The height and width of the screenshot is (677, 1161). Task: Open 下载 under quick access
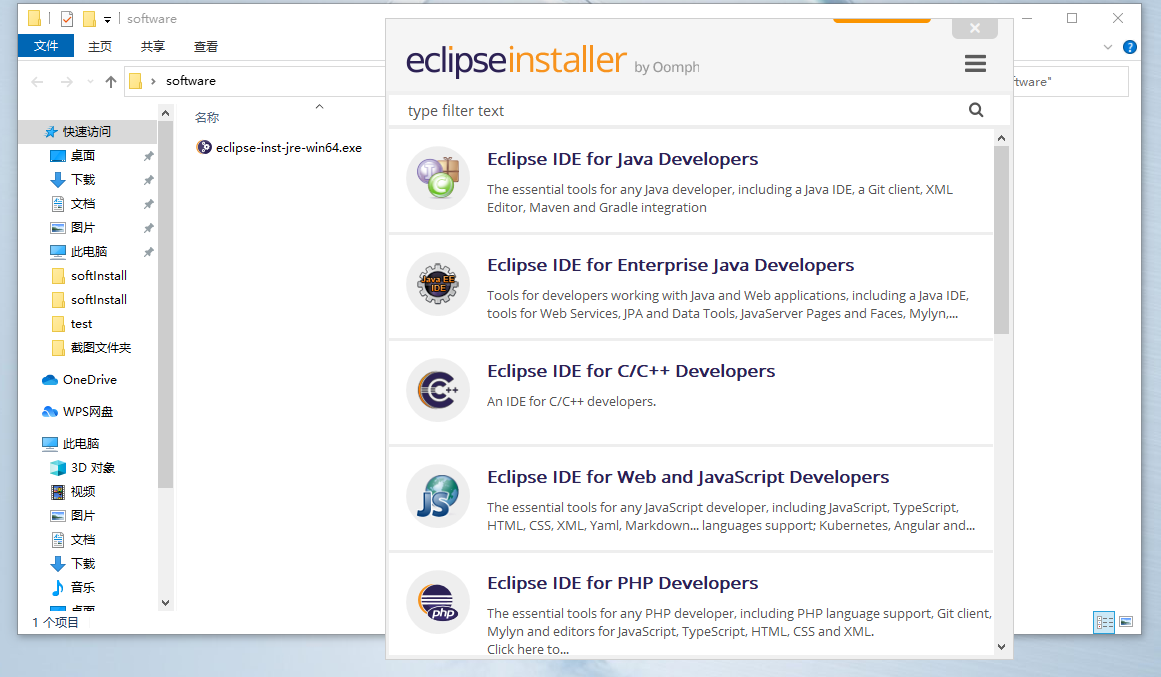tap(82, 179)
